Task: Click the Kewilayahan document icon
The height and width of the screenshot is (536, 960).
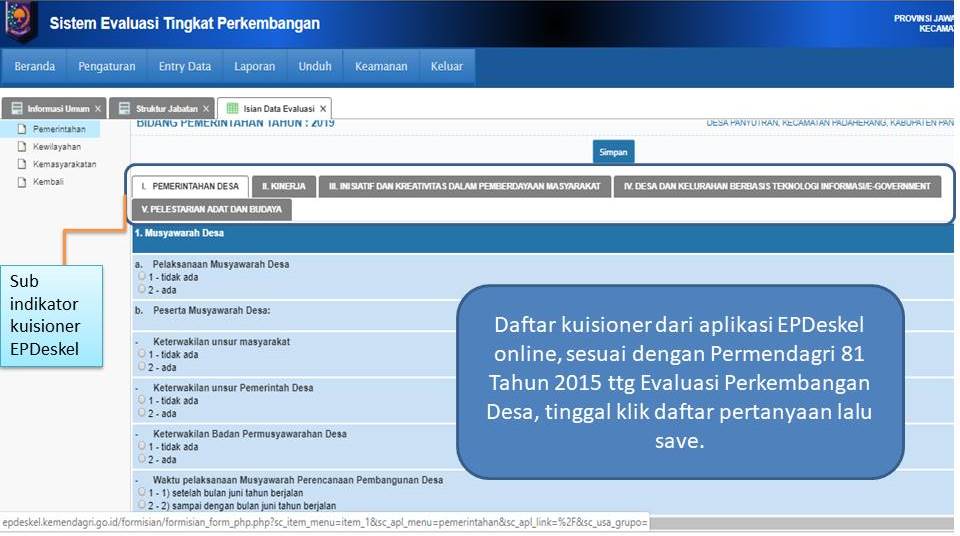Action: (x=22, y=147)
